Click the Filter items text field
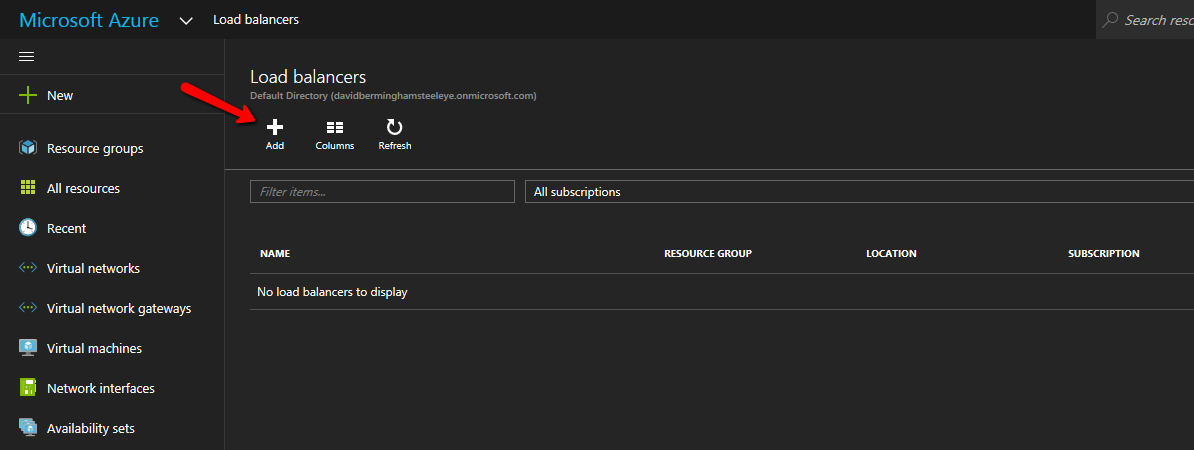Screen dimensions: 1194x450 [382, 192]
